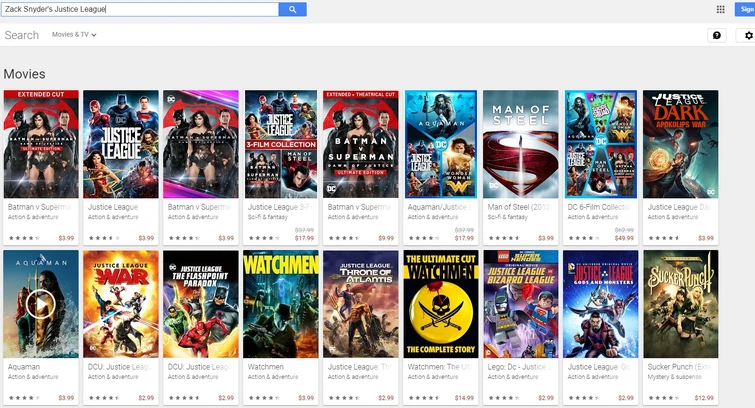Image resolution: width=755 pixels, height=408 pixels.
Task: Open Justice League 3-Film Collection title link
Action: tap(278, 207)
